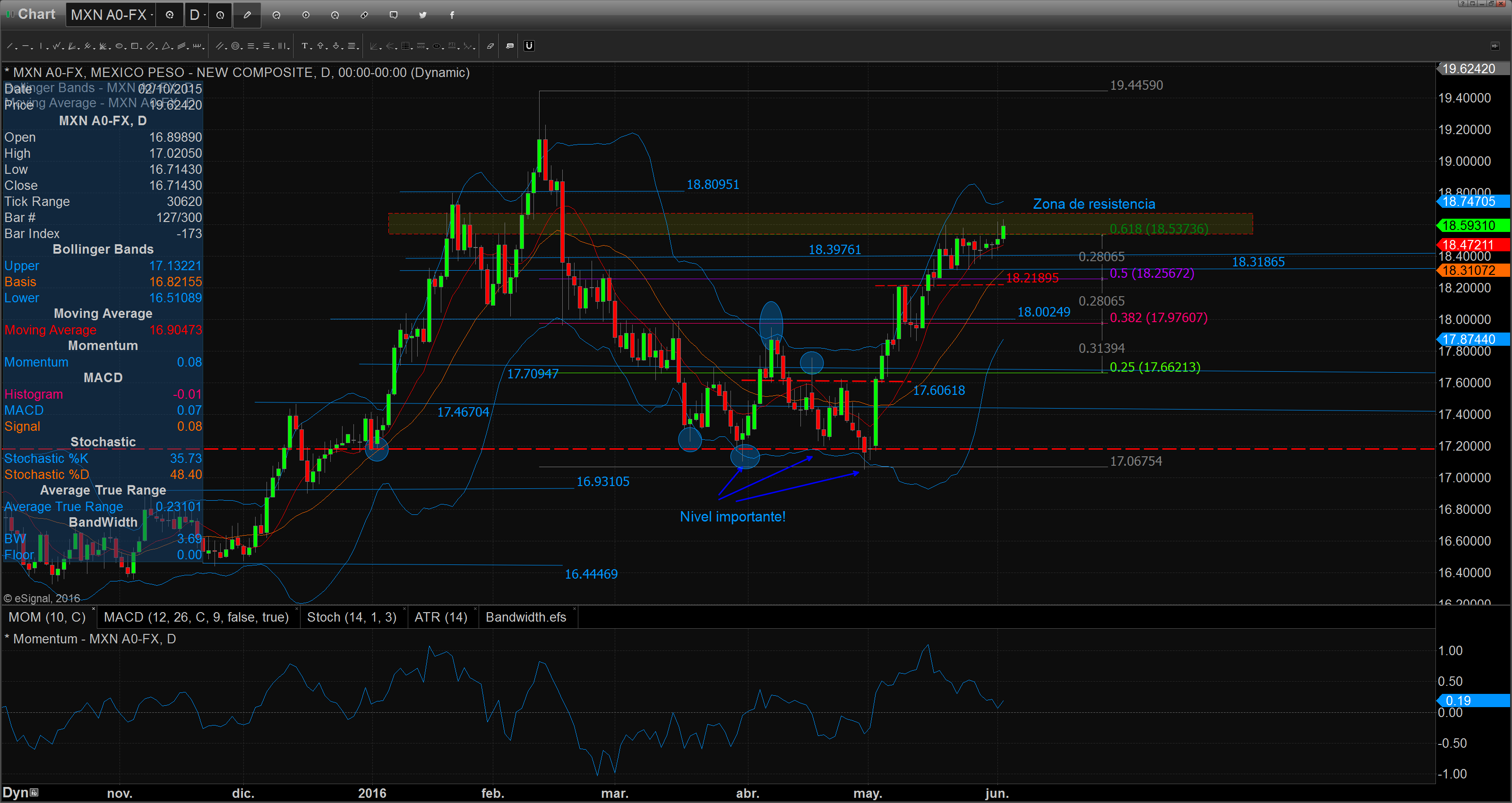Click the symbol link arrows icon
The width and height of the screenshot is (1512, 803).
pos(364,15)
